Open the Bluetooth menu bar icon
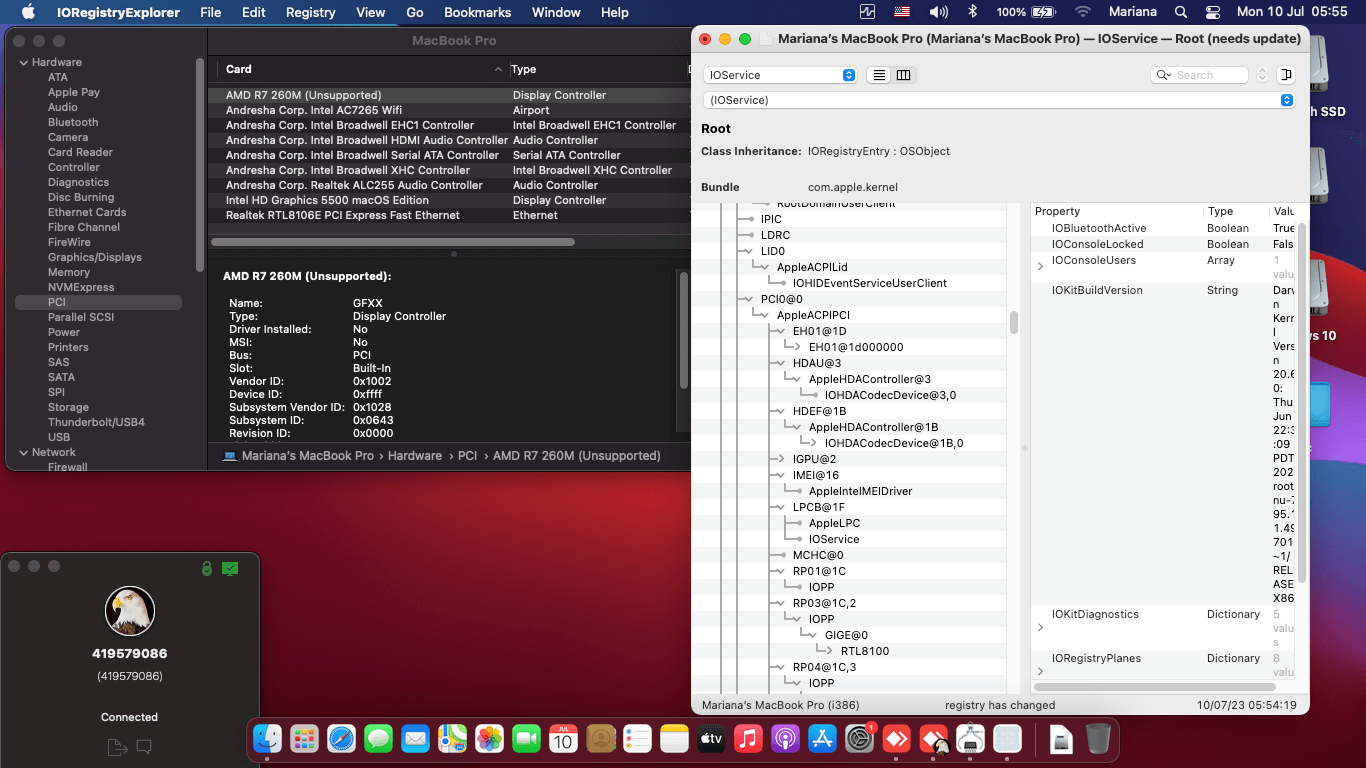This screenshot has height=768, width=1366. coord(972,12)
